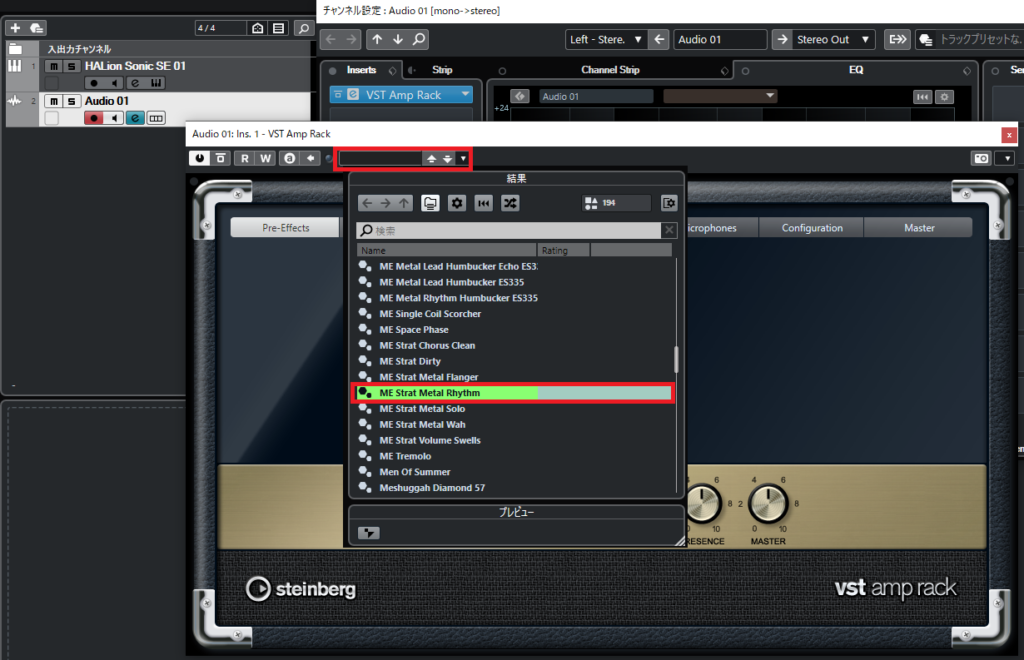Enable Read automation (R) in plug-in window

click(245, 158)
